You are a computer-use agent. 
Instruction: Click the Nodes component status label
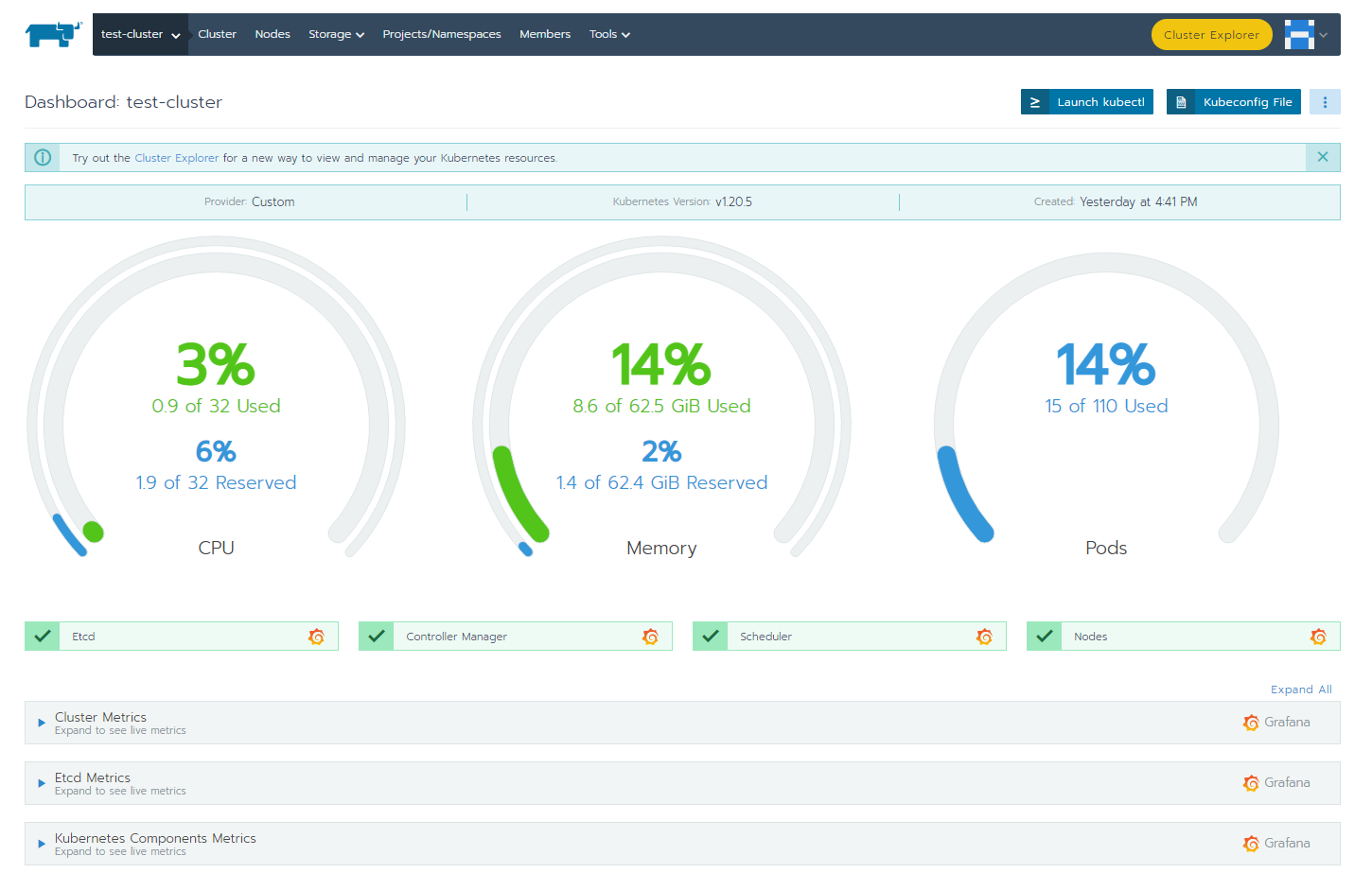coord(1090,637)
